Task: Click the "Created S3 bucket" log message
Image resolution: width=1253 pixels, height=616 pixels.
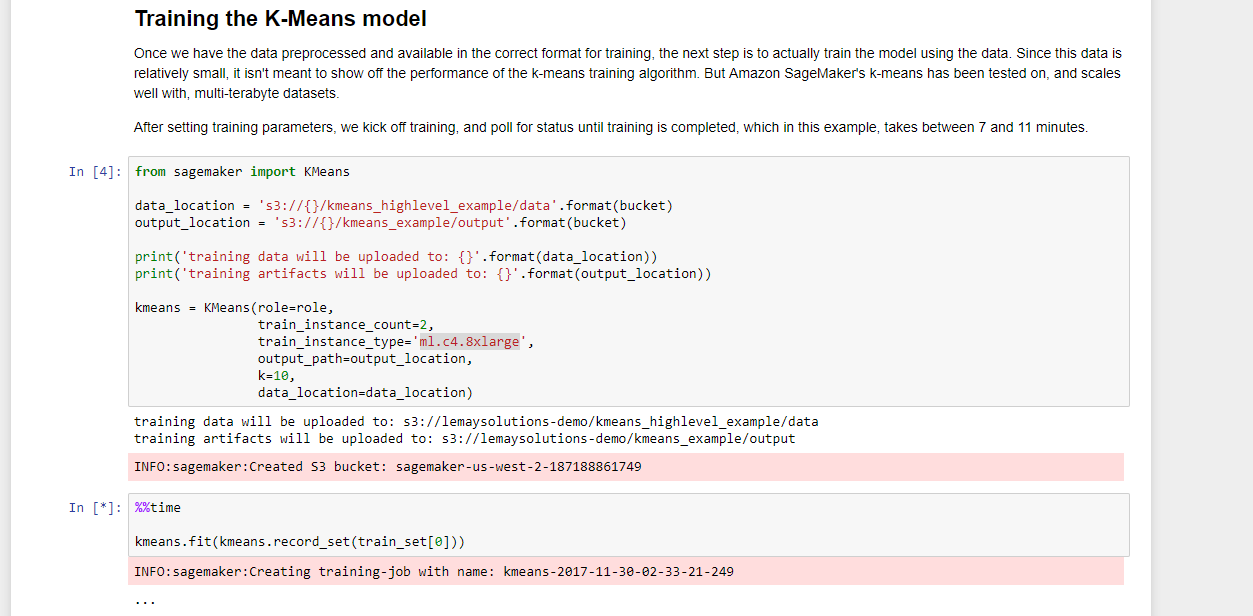Action: click(387, 467)
